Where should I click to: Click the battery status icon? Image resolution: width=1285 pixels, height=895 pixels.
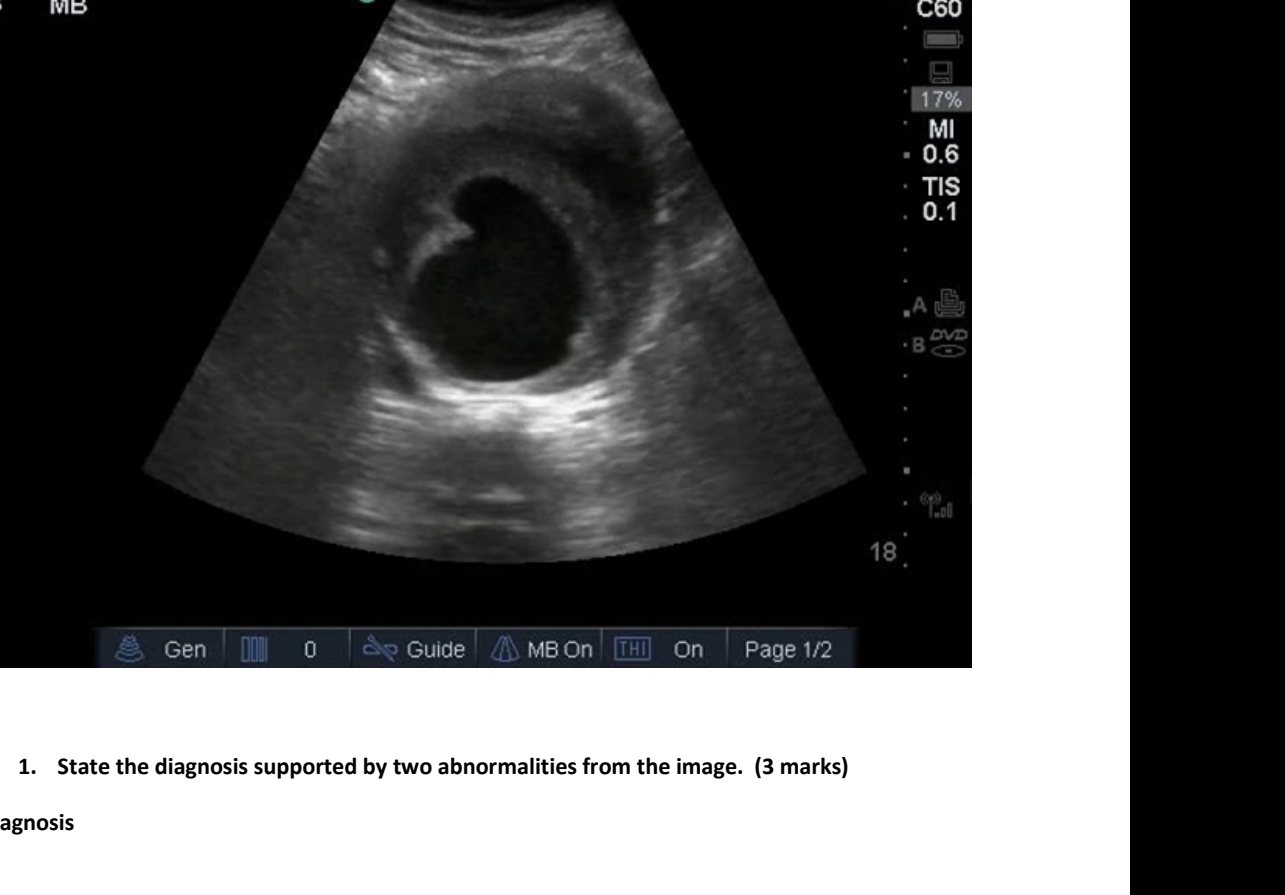click(x=945, y=41)
